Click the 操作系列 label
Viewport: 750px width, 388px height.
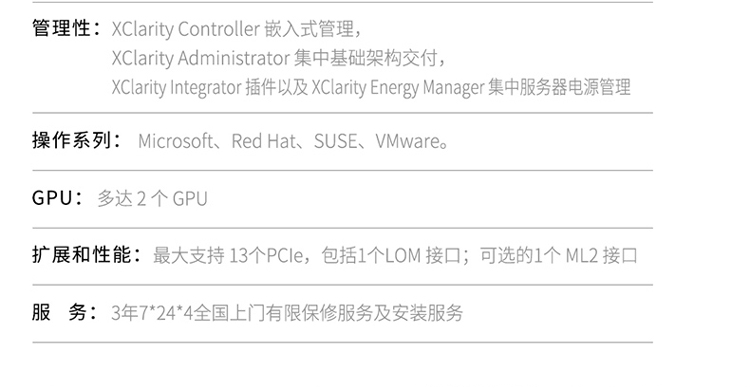point(72,141)
